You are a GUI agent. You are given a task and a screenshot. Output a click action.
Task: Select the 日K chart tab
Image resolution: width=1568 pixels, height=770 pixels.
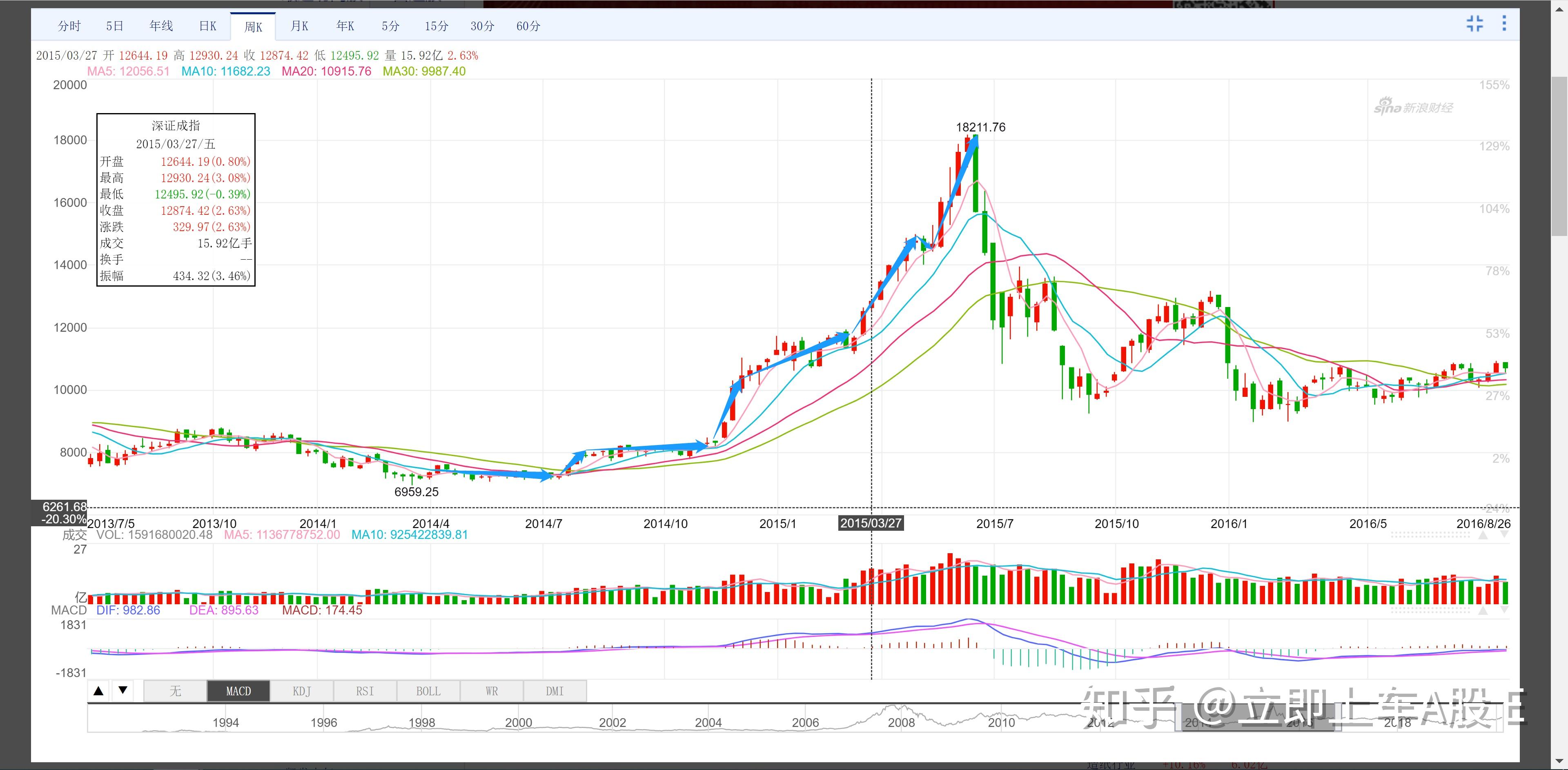207,26
